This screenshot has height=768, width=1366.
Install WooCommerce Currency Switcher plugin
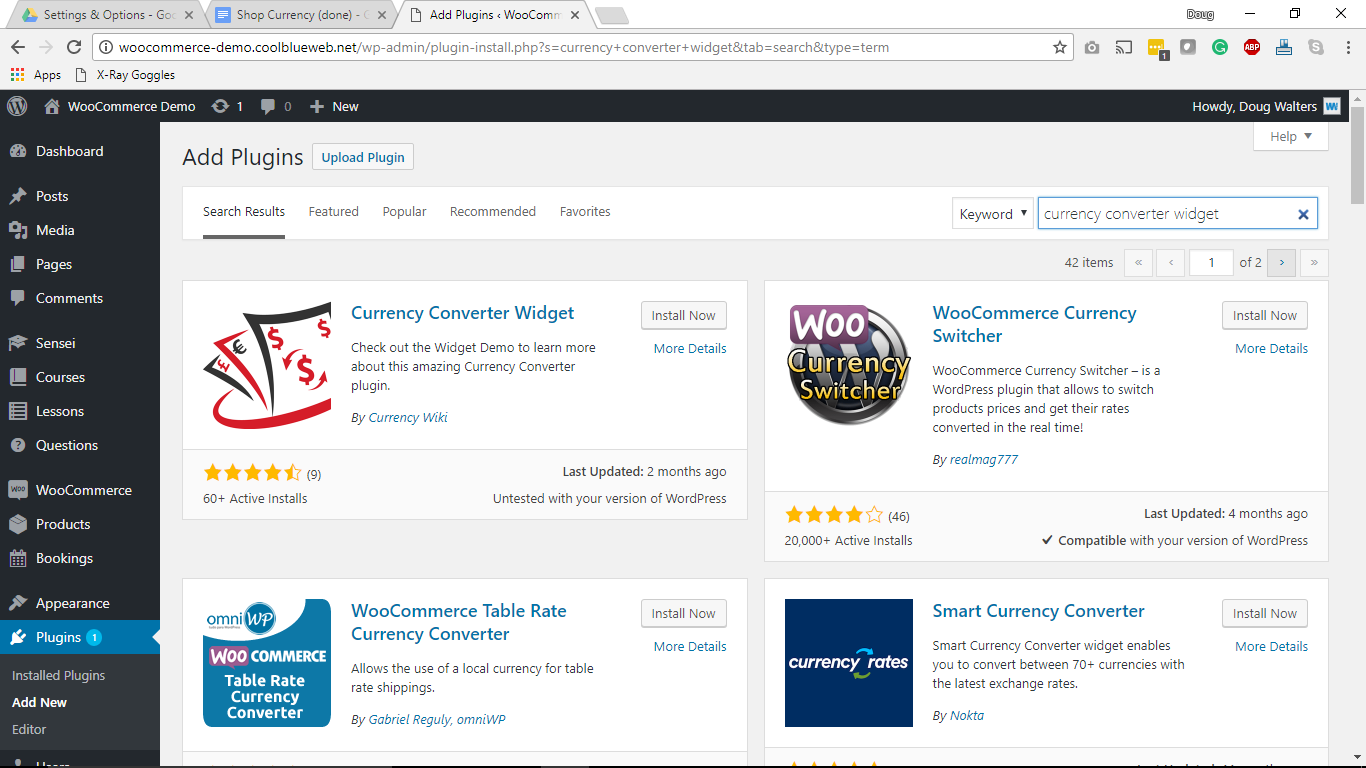point(1265,315)
